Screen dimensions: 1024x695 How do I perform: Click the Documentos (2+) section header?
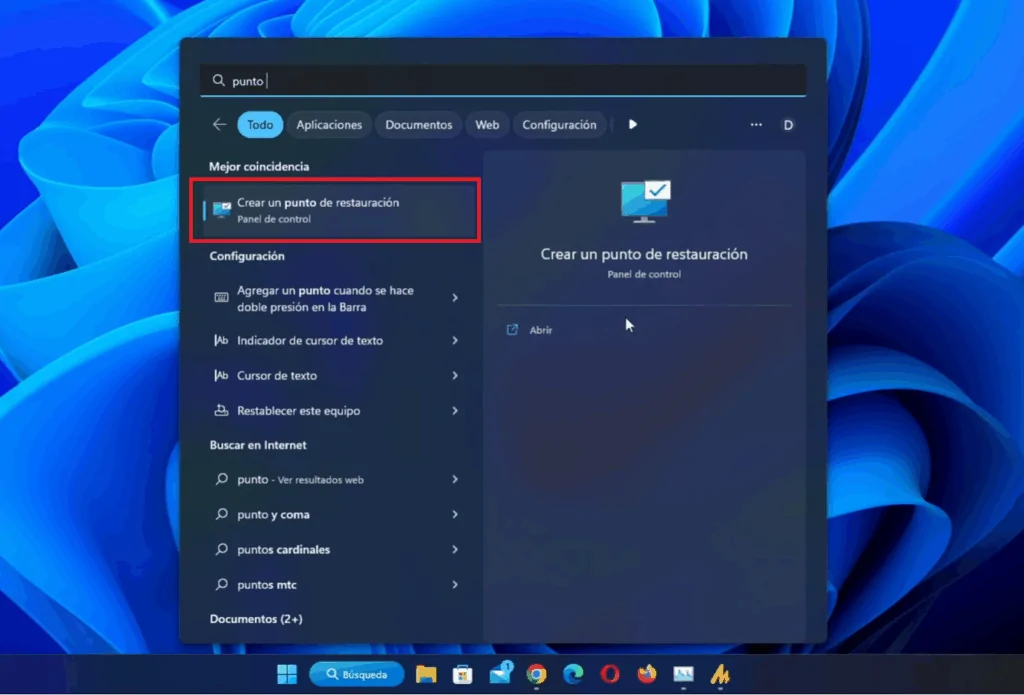[x=256, y=619]
